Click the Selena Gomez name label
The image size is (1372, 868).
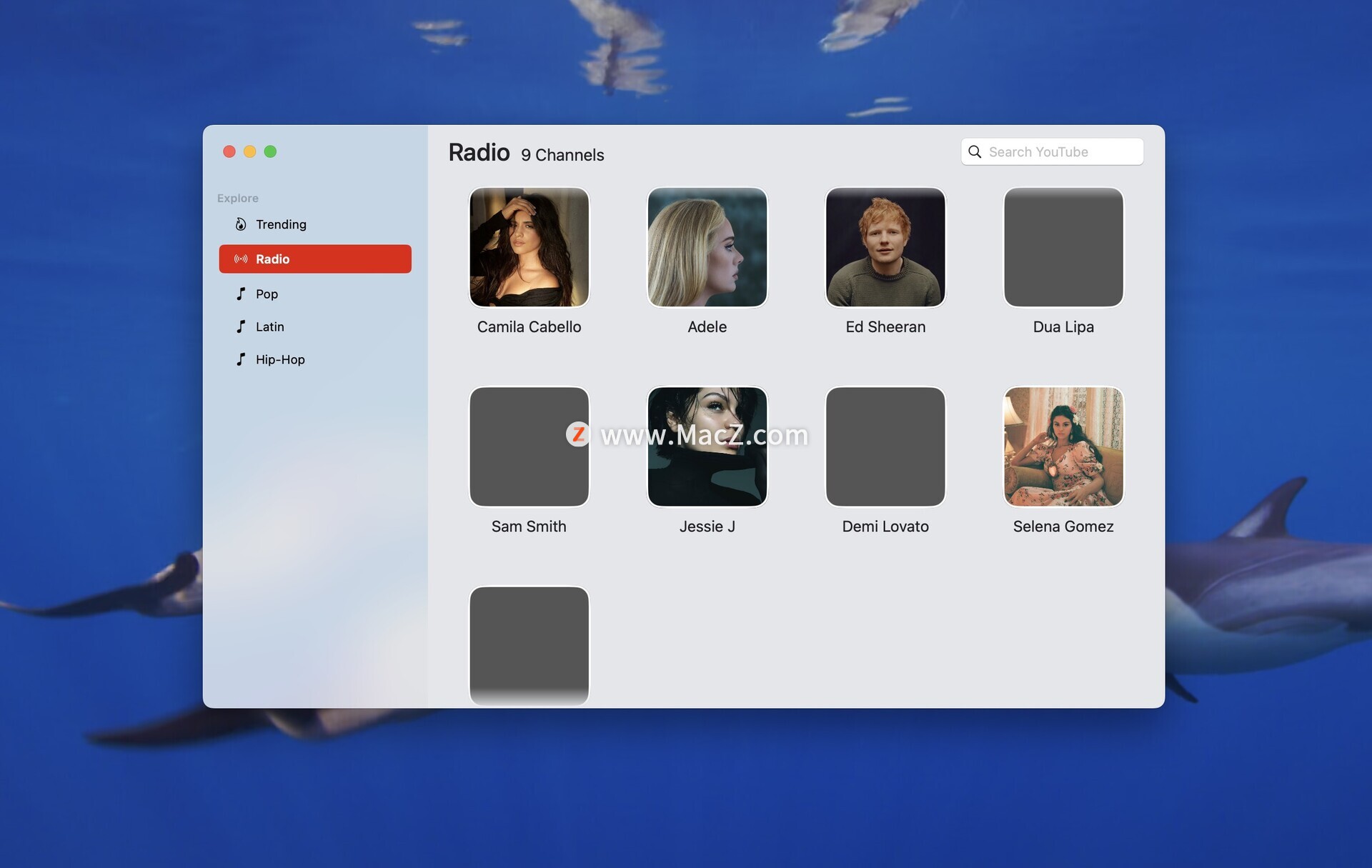pos(1063,527)
